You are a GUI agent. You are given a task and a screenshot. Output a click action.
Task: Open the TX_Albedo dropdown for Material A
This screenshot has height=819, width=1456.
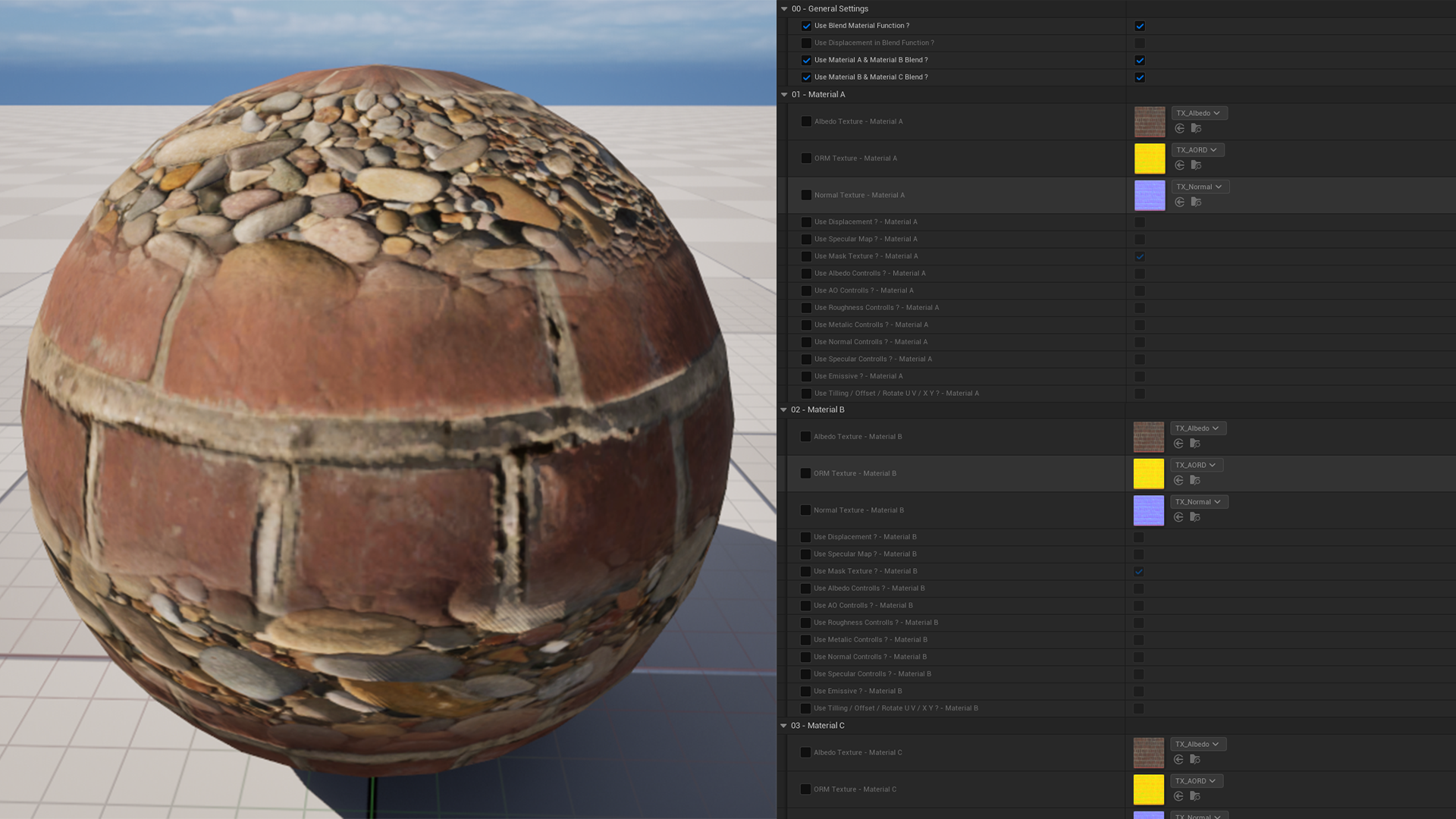(1199, 113)
